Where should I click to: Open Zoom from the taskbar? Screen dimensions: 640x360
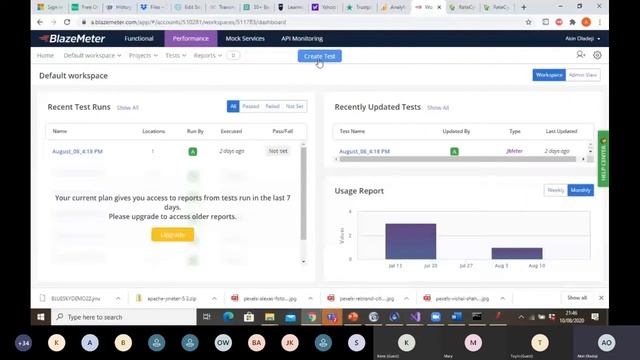[x=436, y=317]
